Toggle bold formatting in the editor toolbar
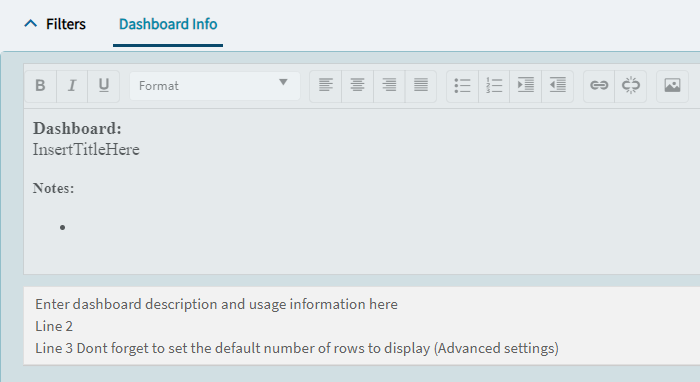The image size is (700, 382). tap(41, 86)
